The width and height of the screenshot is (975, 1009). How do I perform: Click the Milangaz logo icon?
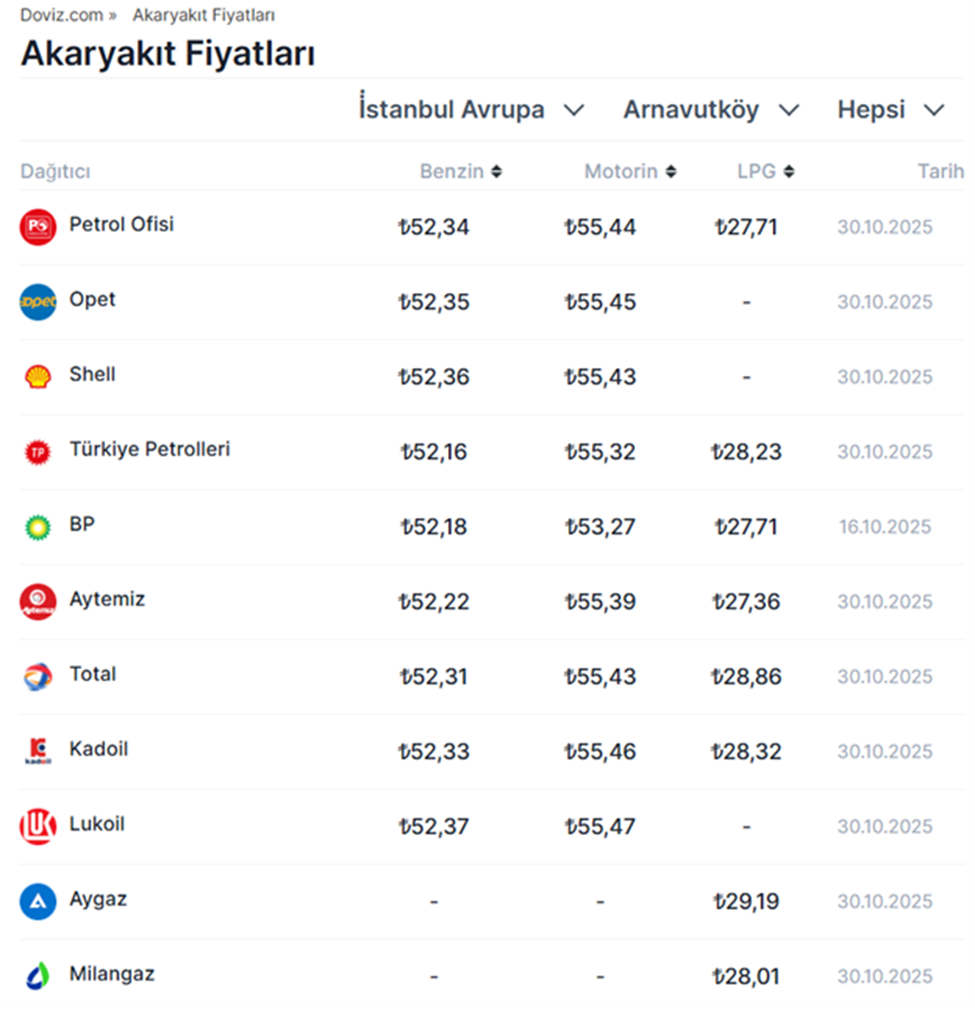[38, 976]
